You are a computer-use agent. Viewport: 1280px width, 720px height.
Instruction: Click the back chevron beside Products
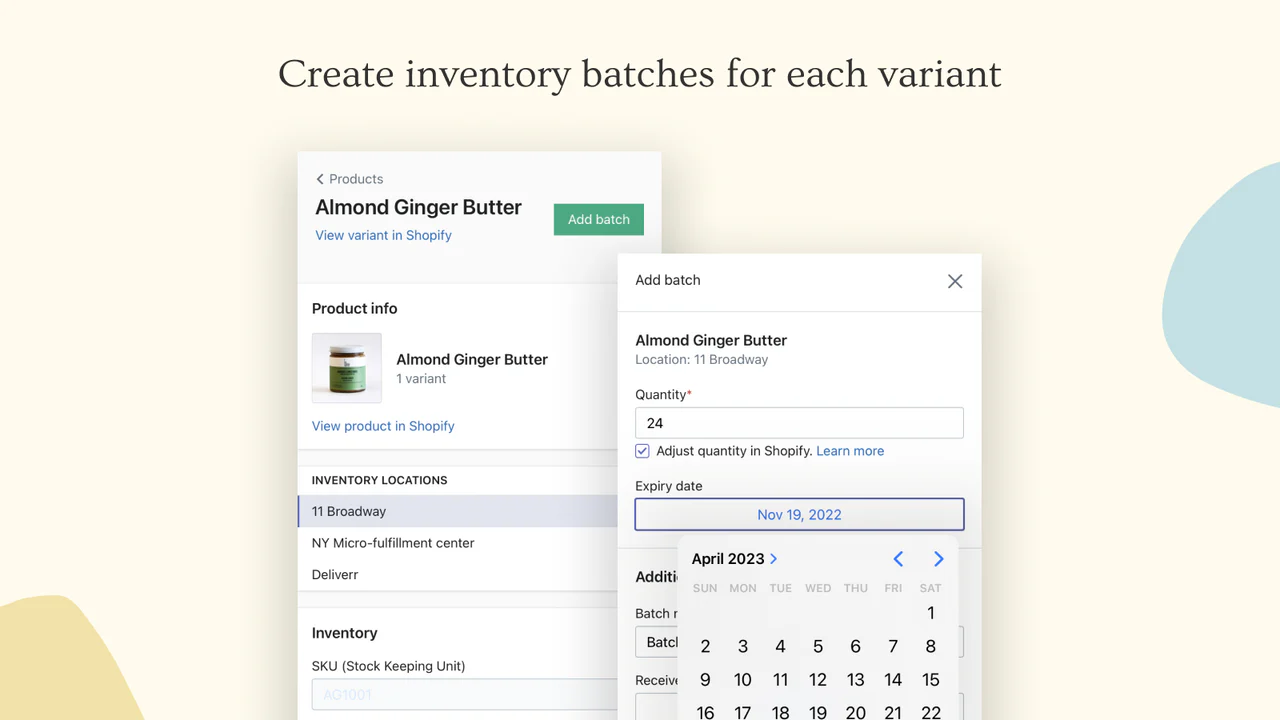(320, 179)
